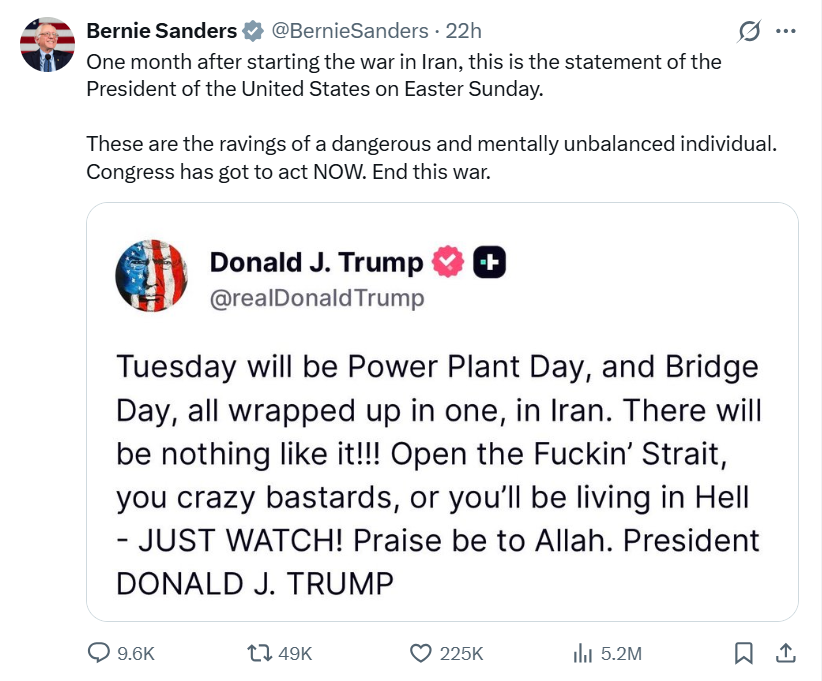
Task: Open the 22h timestamp link
Action: click(463, 31)
